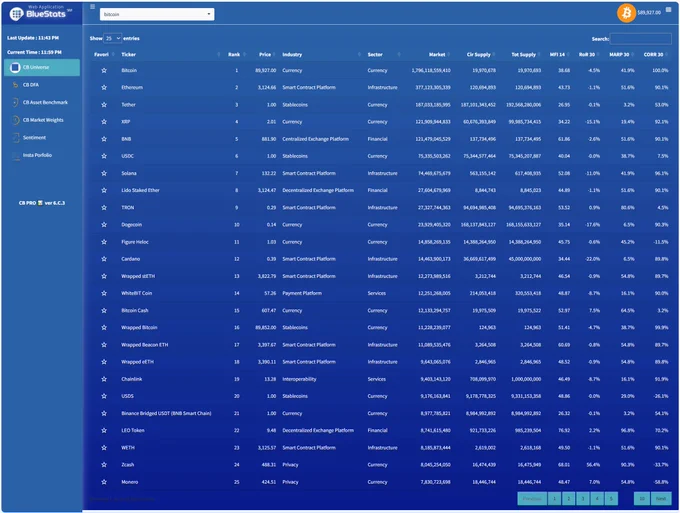
Task: Star Dogecoin as favorite
Action: tap(104, 225)
